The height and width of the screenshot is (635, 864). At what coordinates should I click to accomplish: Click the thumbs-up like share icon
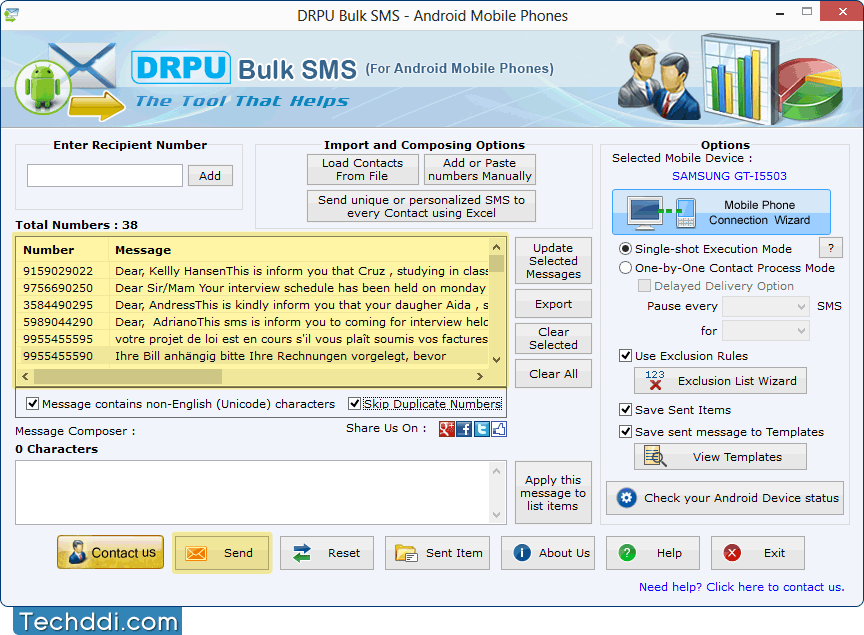(499, 429)
